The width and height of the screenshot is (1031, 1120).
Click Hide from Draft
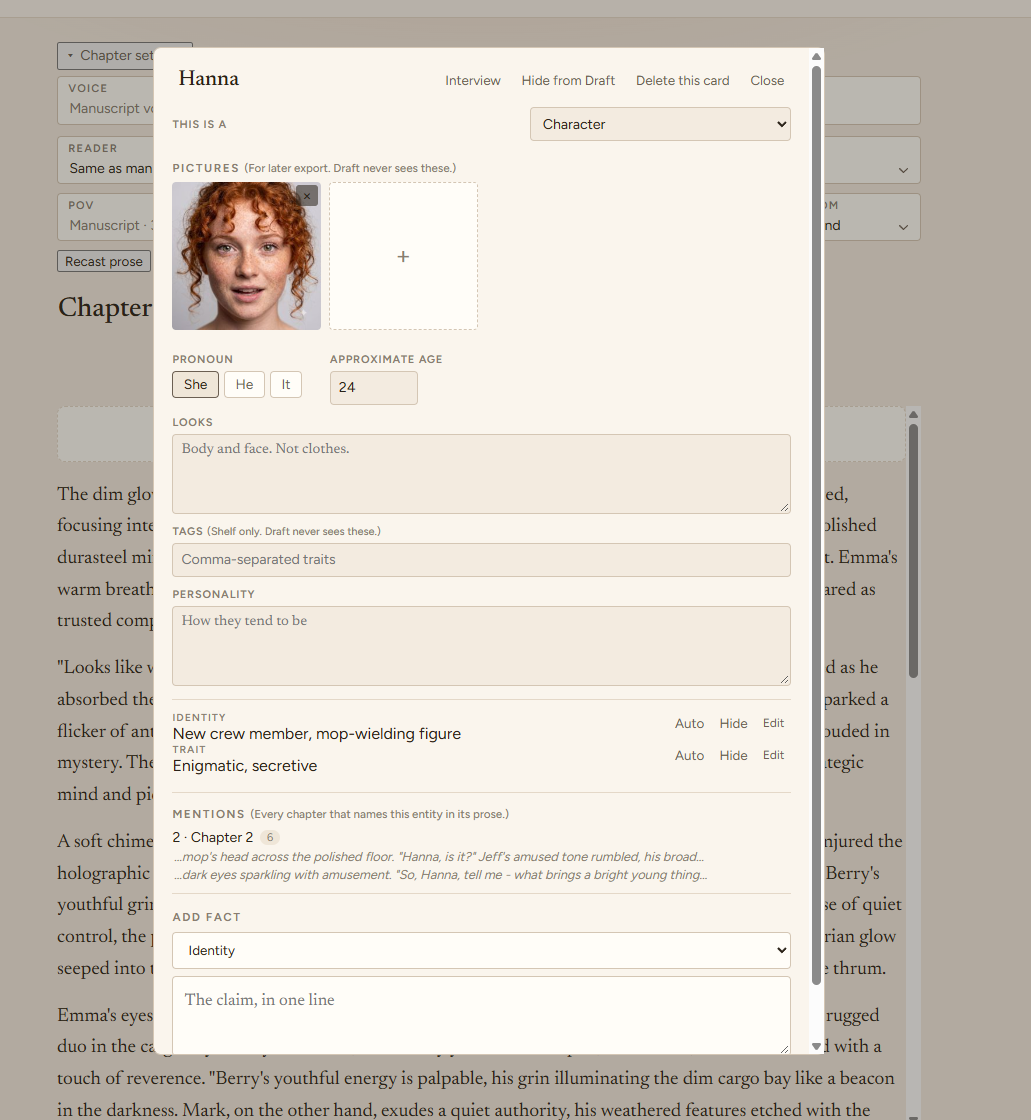568,81
